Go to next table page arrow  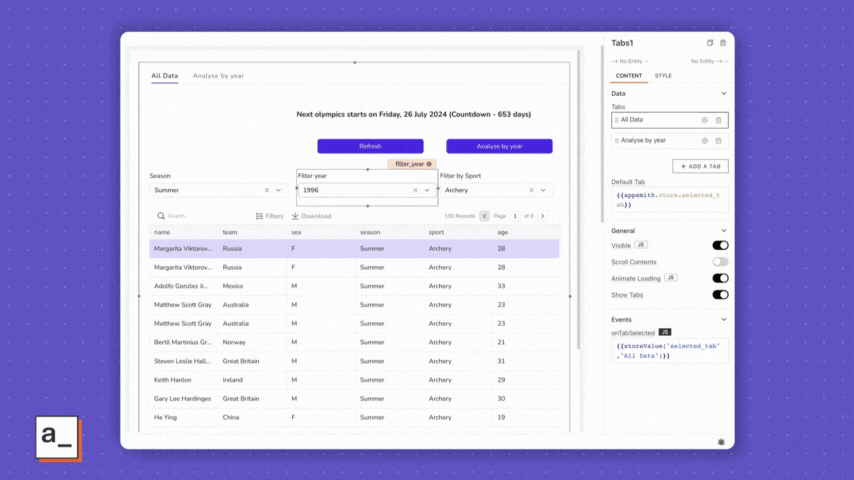click(543, 216)
